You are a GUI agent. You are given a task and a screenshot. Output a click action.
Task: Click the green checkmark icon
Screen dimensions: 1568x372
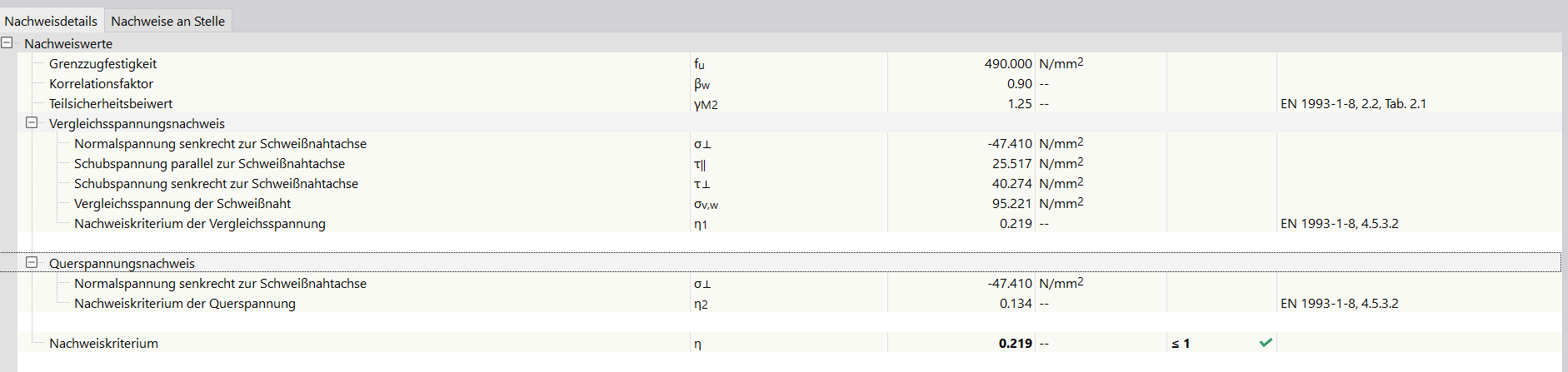tap(1266, 343)
